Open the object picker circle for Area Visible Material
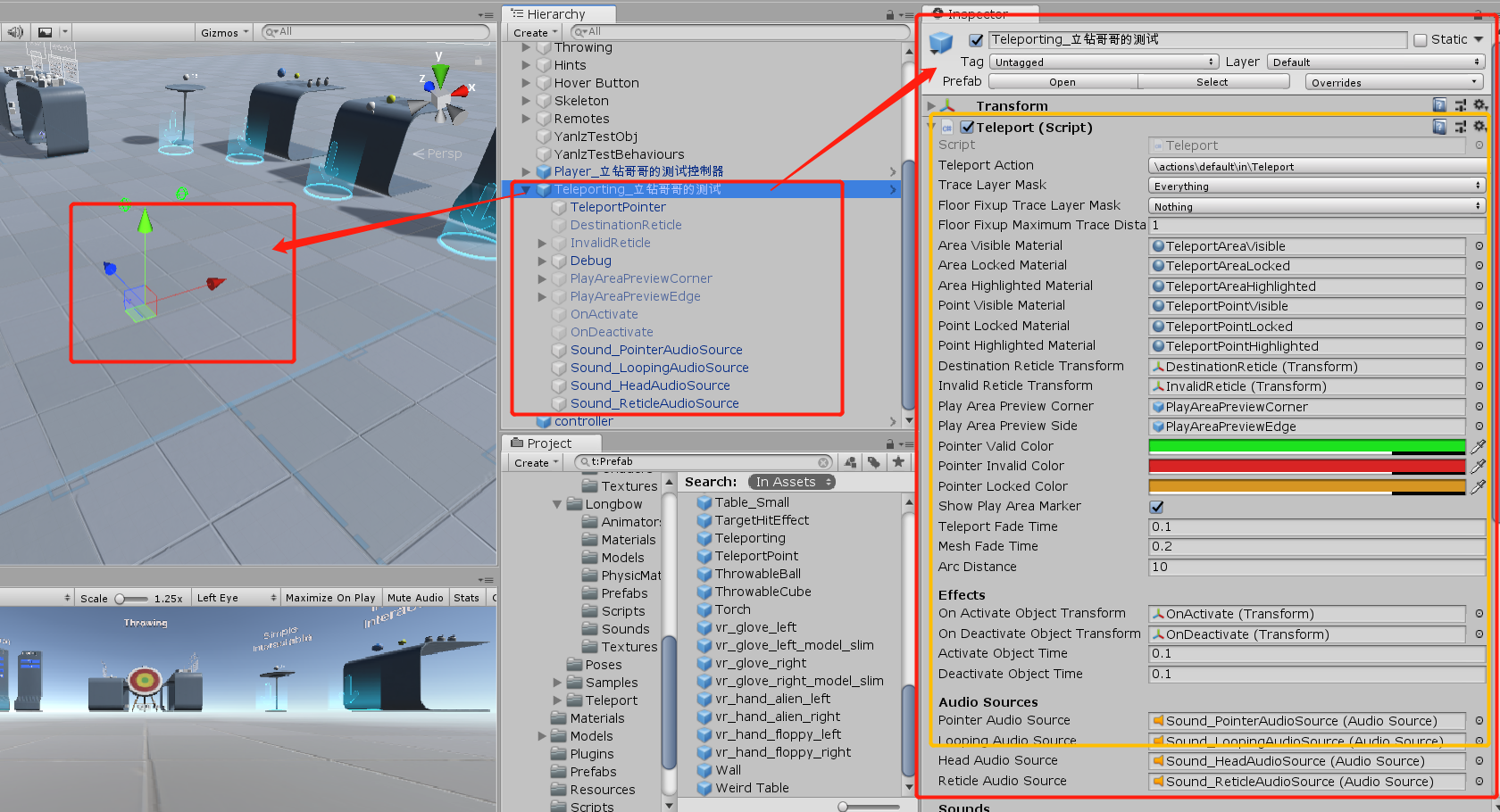 pyautogui.click(x=1479, y=246)
